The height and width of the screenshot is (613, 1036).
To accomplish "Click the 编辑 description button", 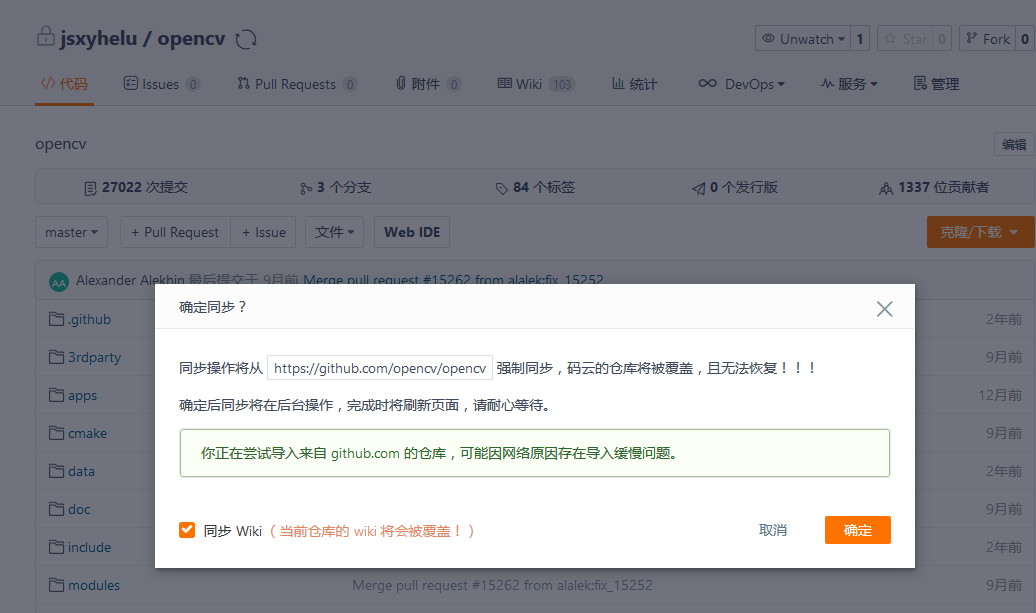I will click(x=1014, y=145).
